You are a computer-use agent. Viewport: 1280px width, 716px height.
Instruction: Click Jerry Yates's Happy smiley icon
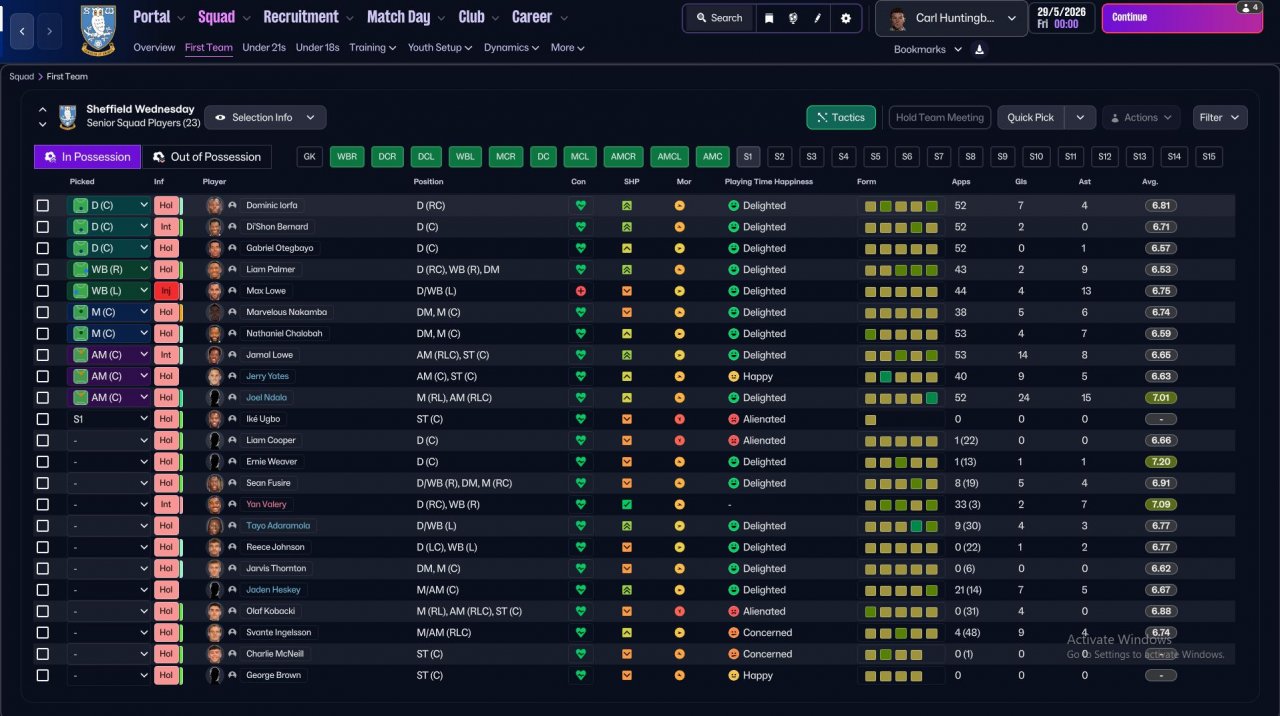[733, 376]
